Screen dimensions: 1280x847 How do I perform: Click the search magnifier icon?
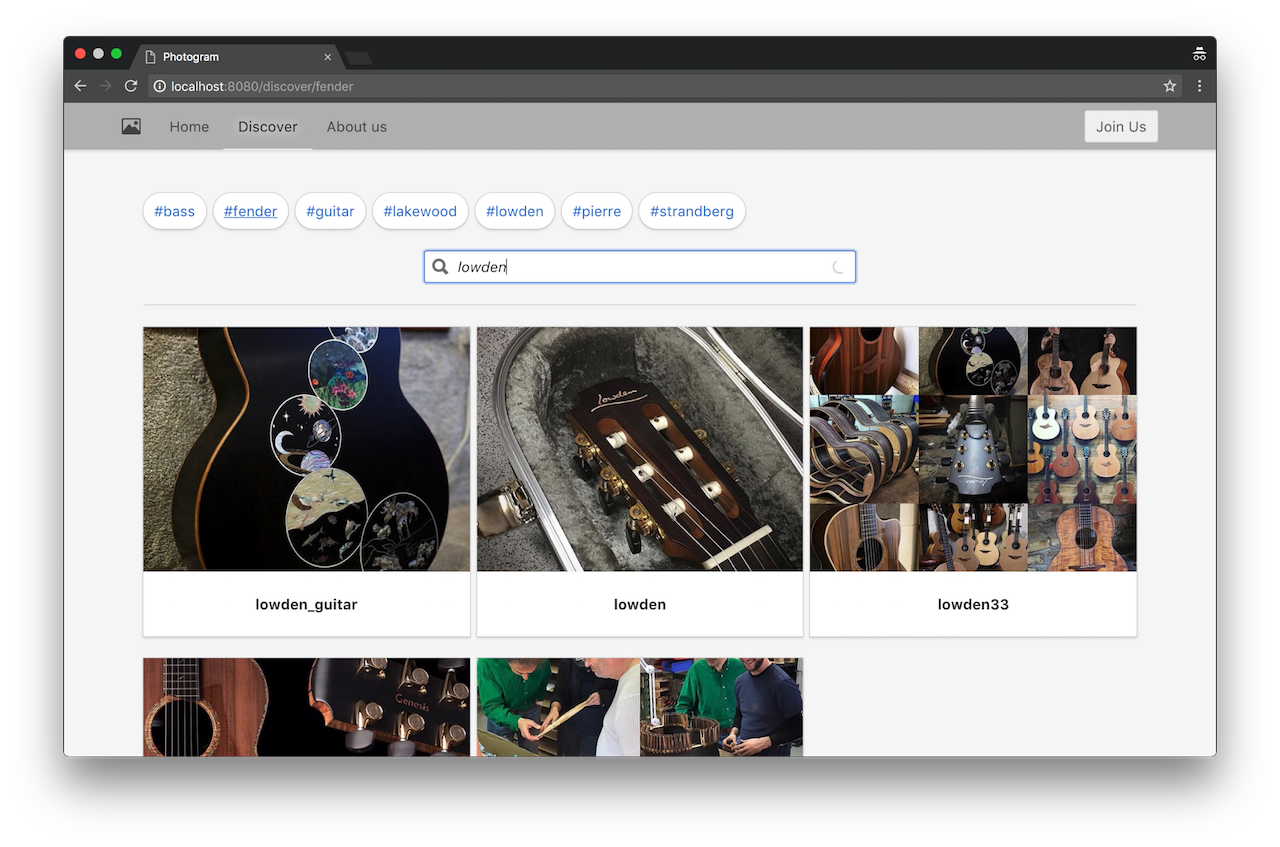point(440,267)
